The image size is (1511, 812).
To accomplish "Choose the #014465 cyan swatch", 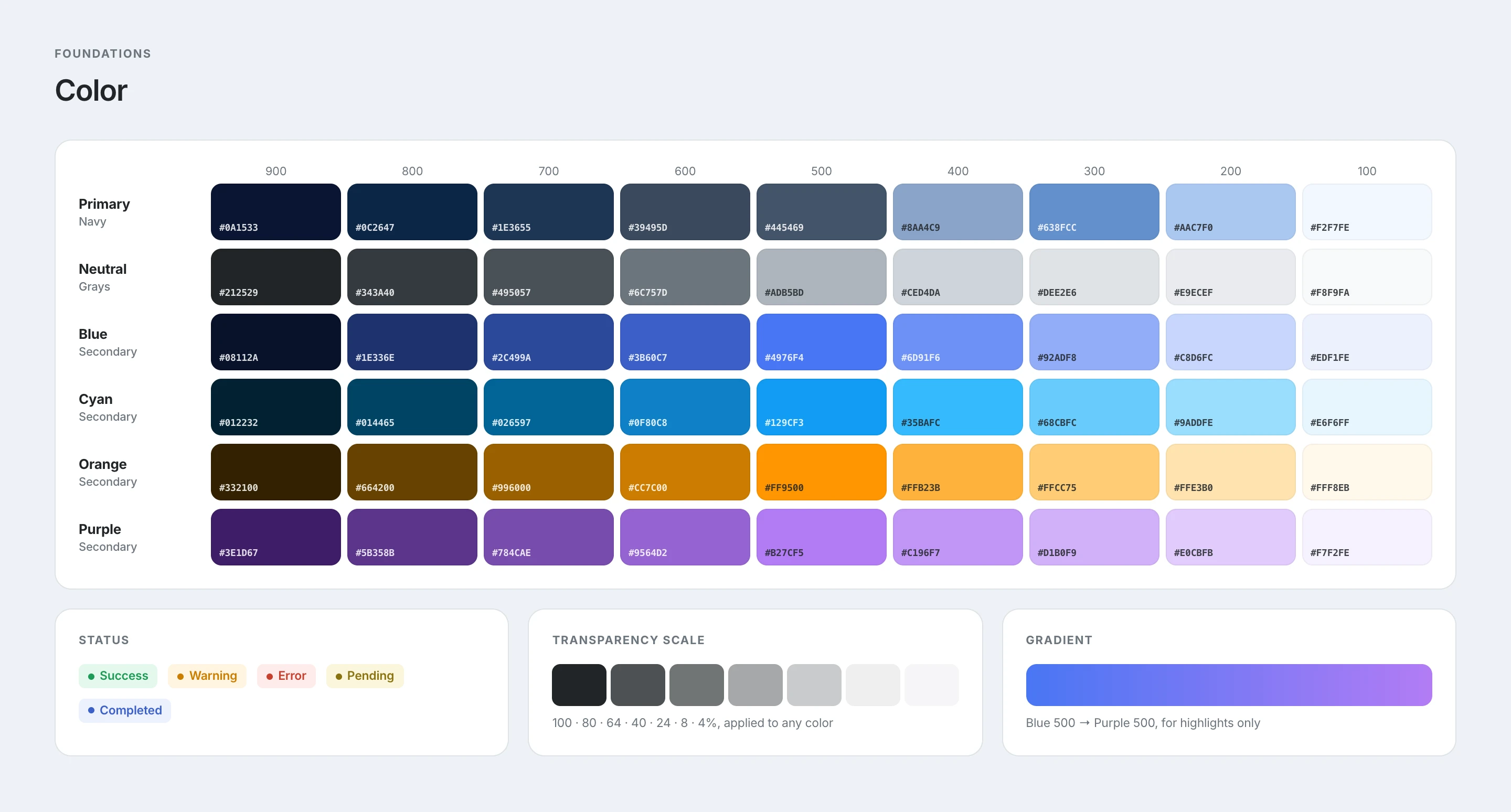I will tap(412, 407).
